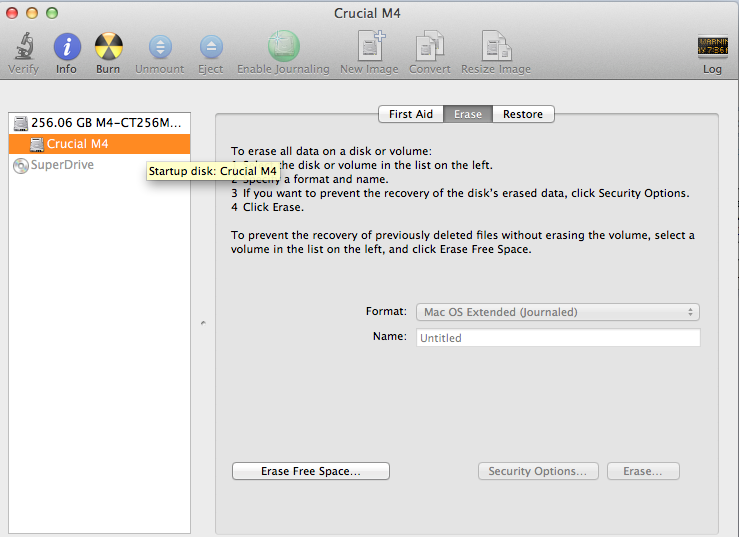Click the sidebar splitter handle
The height and width of the screenshot is (537, 739).
click(x=203, y=323)
